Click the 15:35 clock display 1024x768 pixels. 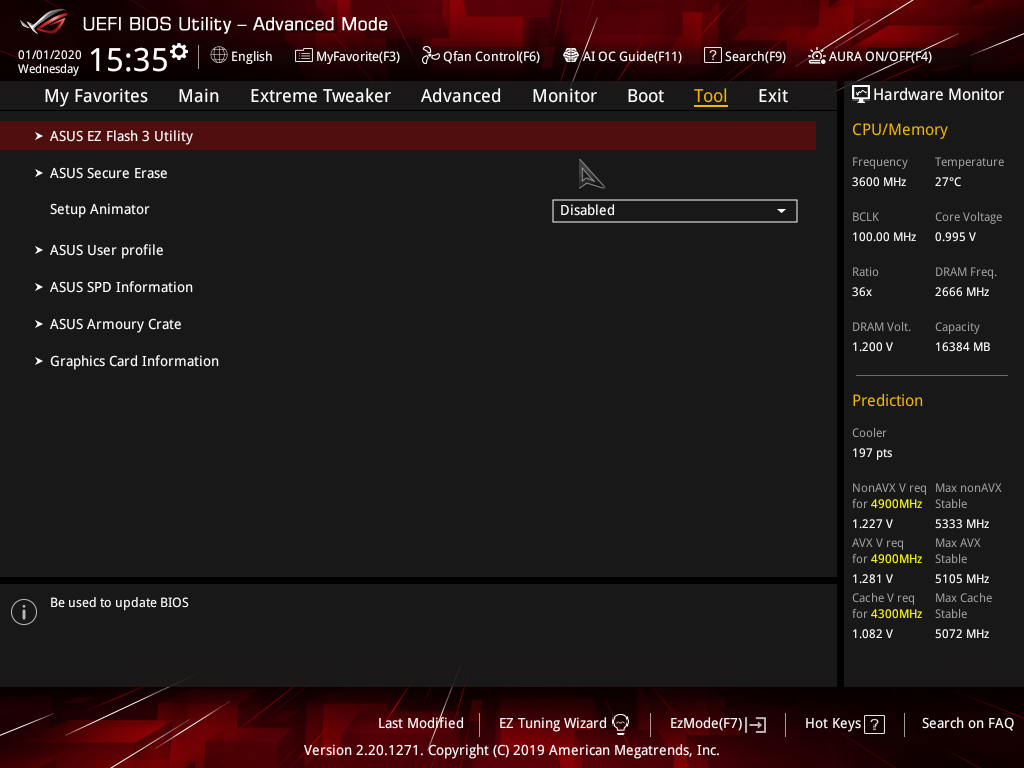point(129,59)
